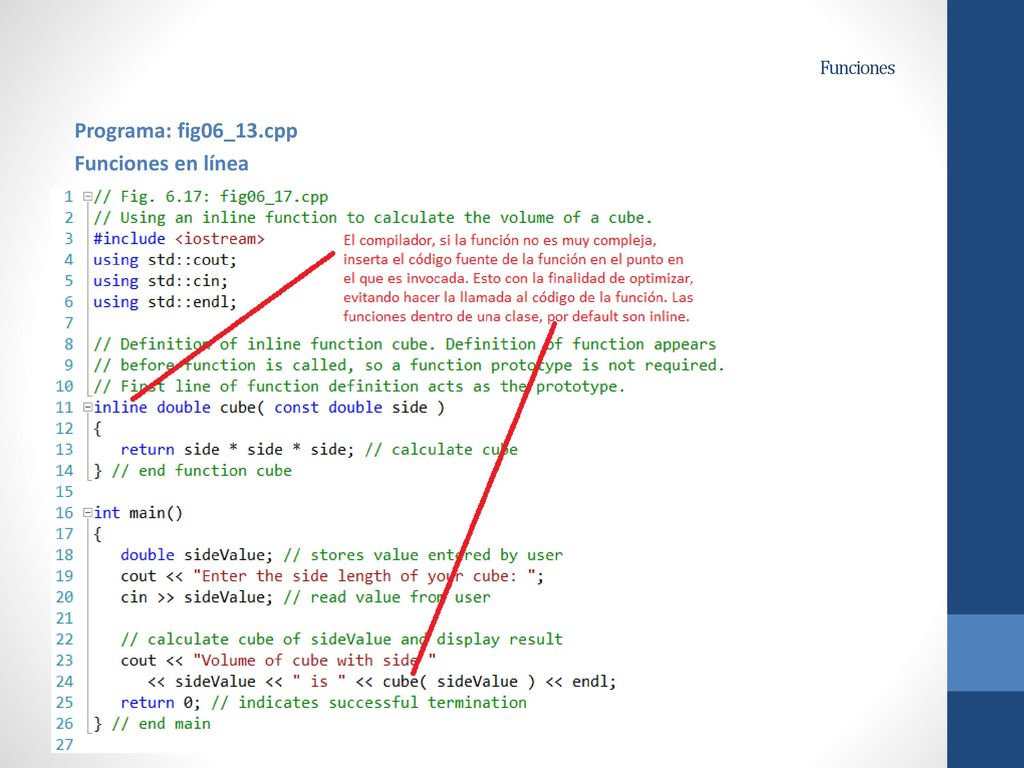The image size is (1024, 768).
Task: Click 'const double side' parameter text
Action: [351, 408]
